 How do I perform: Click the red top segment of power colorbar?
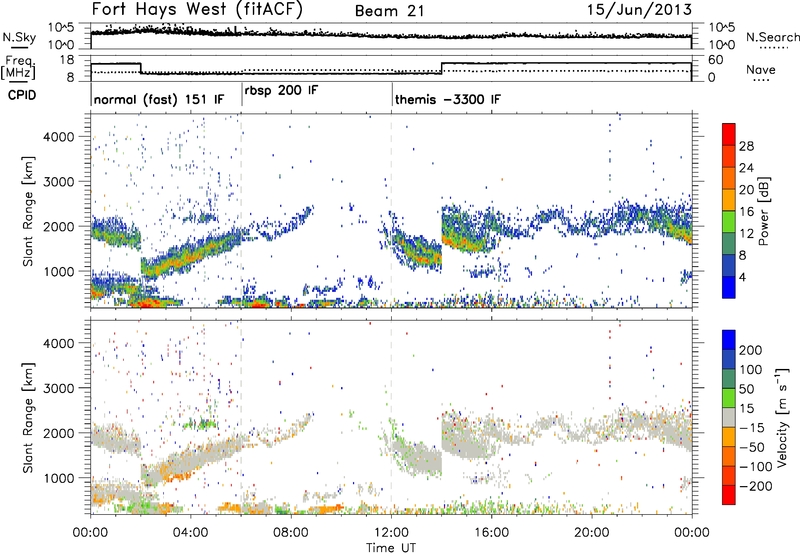click(x=729, y=135)
